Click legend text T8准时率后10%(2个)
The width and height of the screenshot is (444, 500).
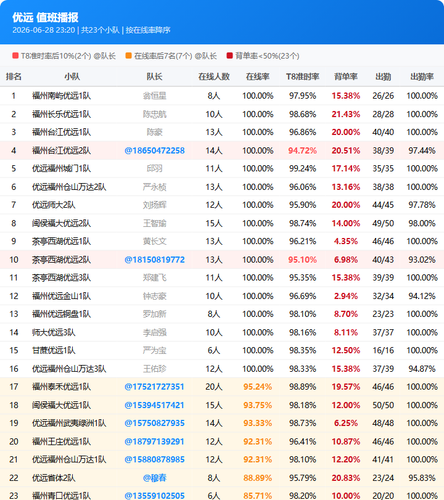click(56, 56)
